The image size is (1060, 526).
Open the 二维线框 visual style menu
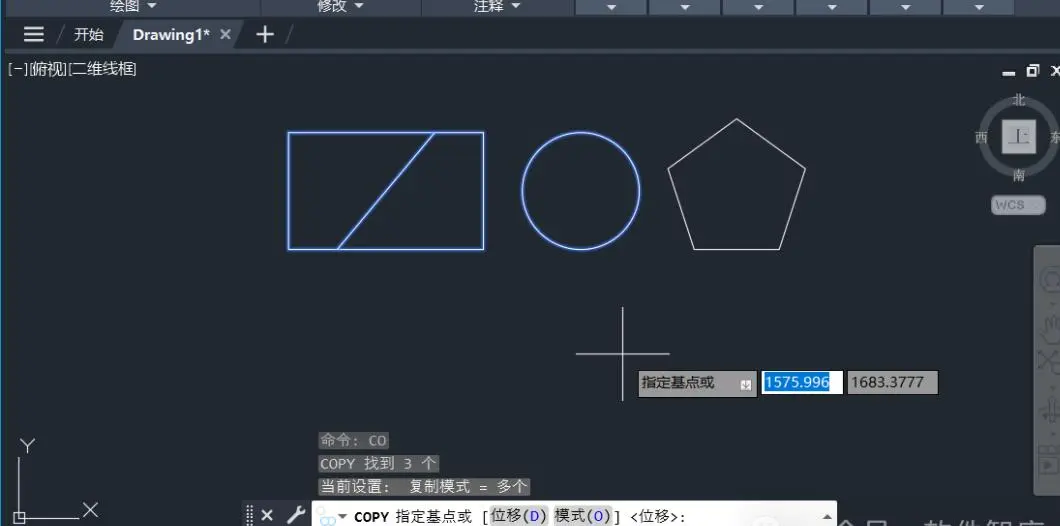coord(103,69)
